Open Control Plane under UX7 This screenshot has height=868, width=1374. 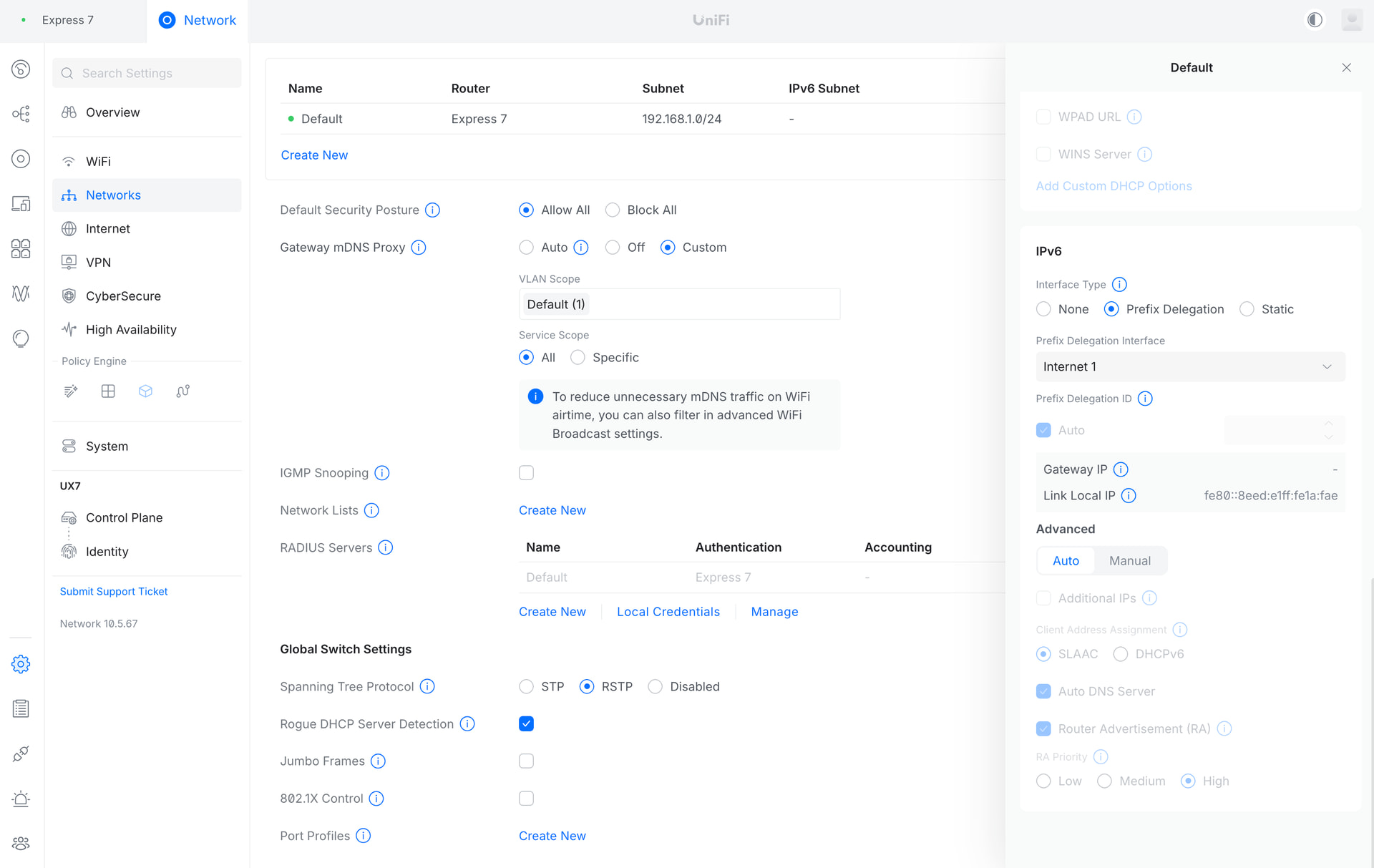[x=147, y=518]
